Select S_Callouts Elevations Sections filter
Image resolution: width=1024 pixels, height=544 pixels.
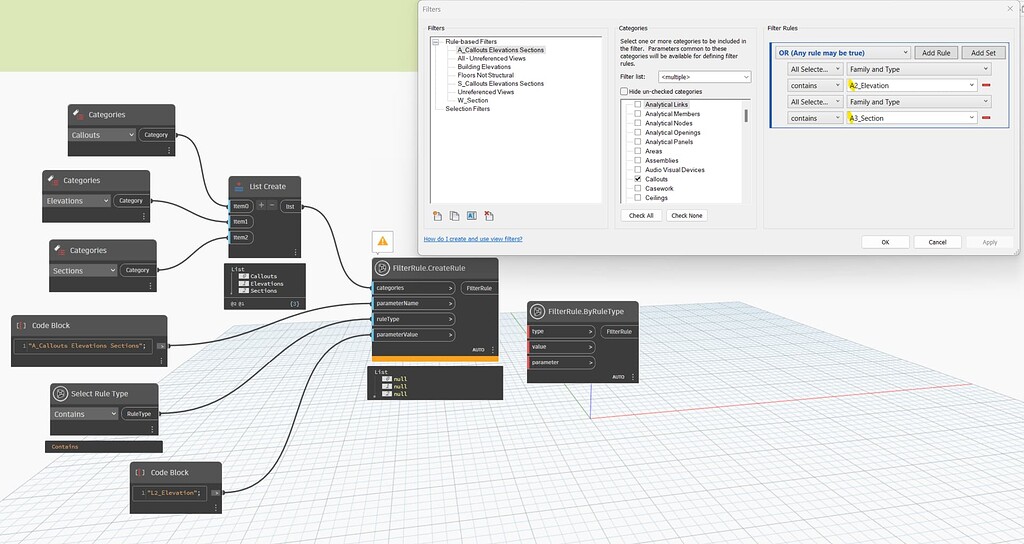500,83
